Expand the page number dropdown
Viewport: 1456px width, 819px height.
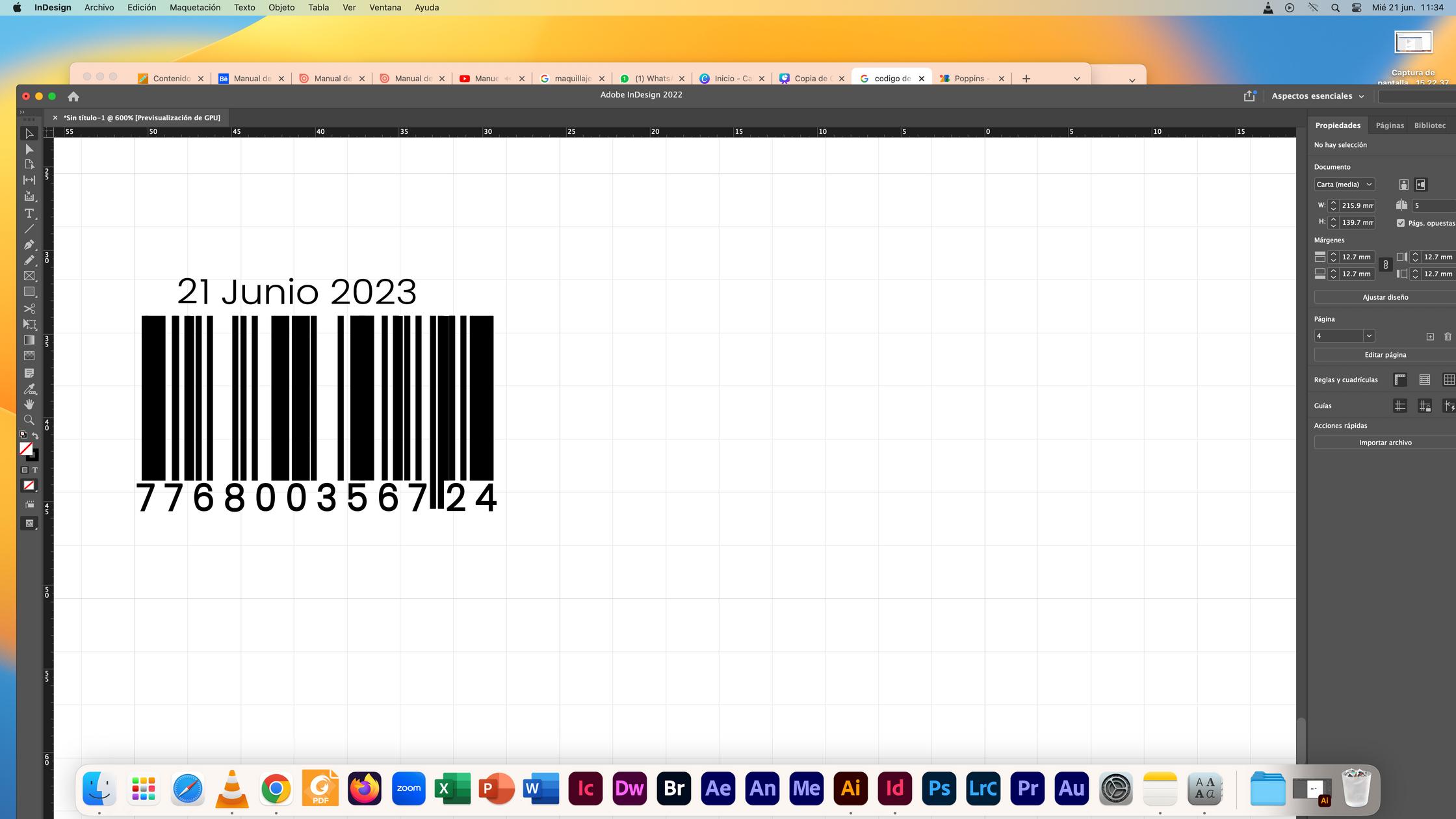[1369, 336]
